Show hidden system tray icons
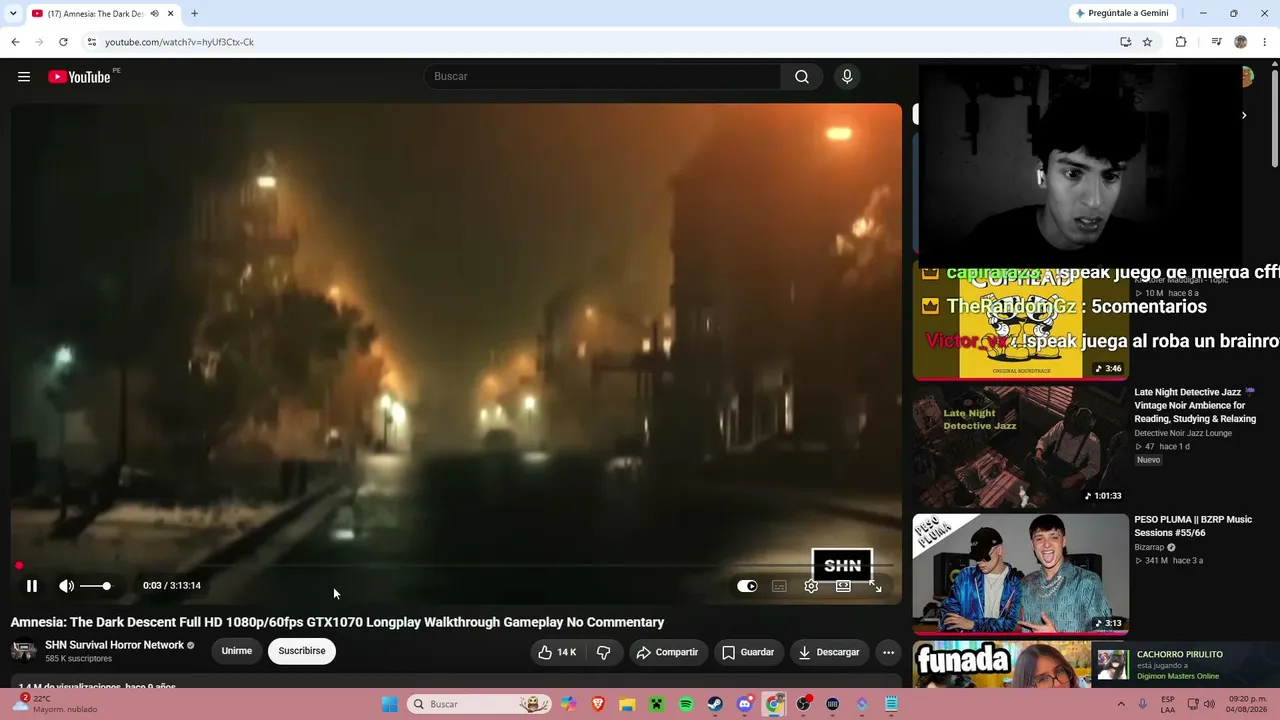Image resolution: width=1280 pixels, height=720 pixels. [1120, 704]
